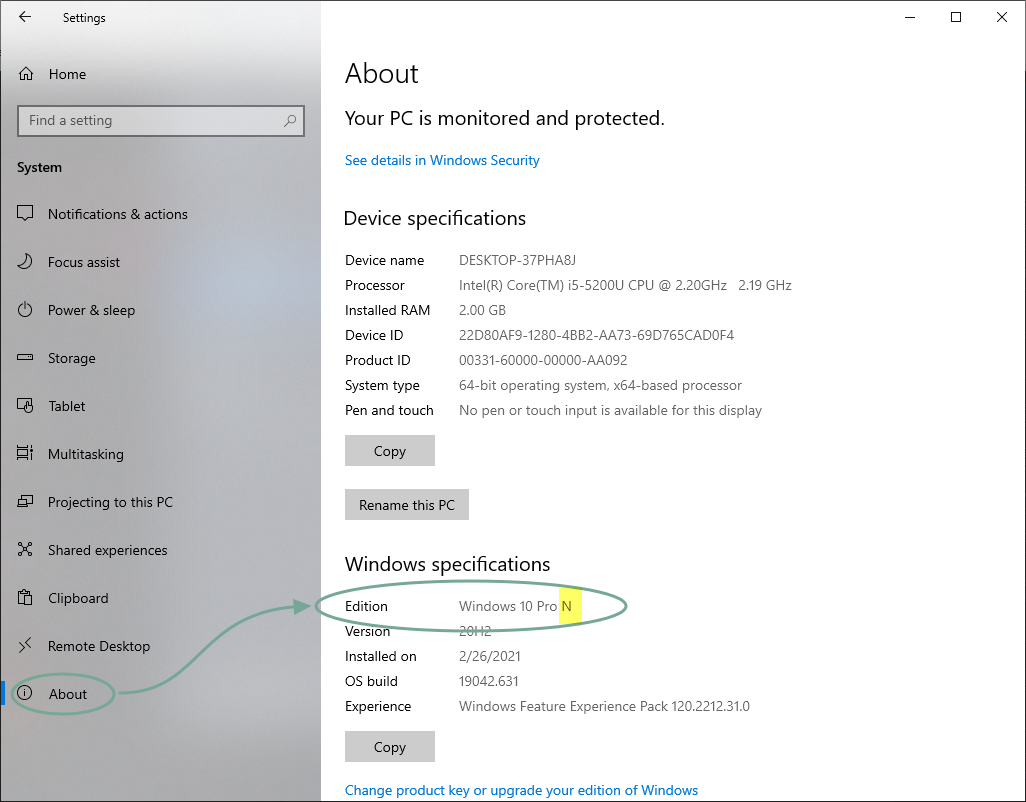This screenshot has height=802, width=1026.
Task: Open Shared experiences settings
Action: 160,550
